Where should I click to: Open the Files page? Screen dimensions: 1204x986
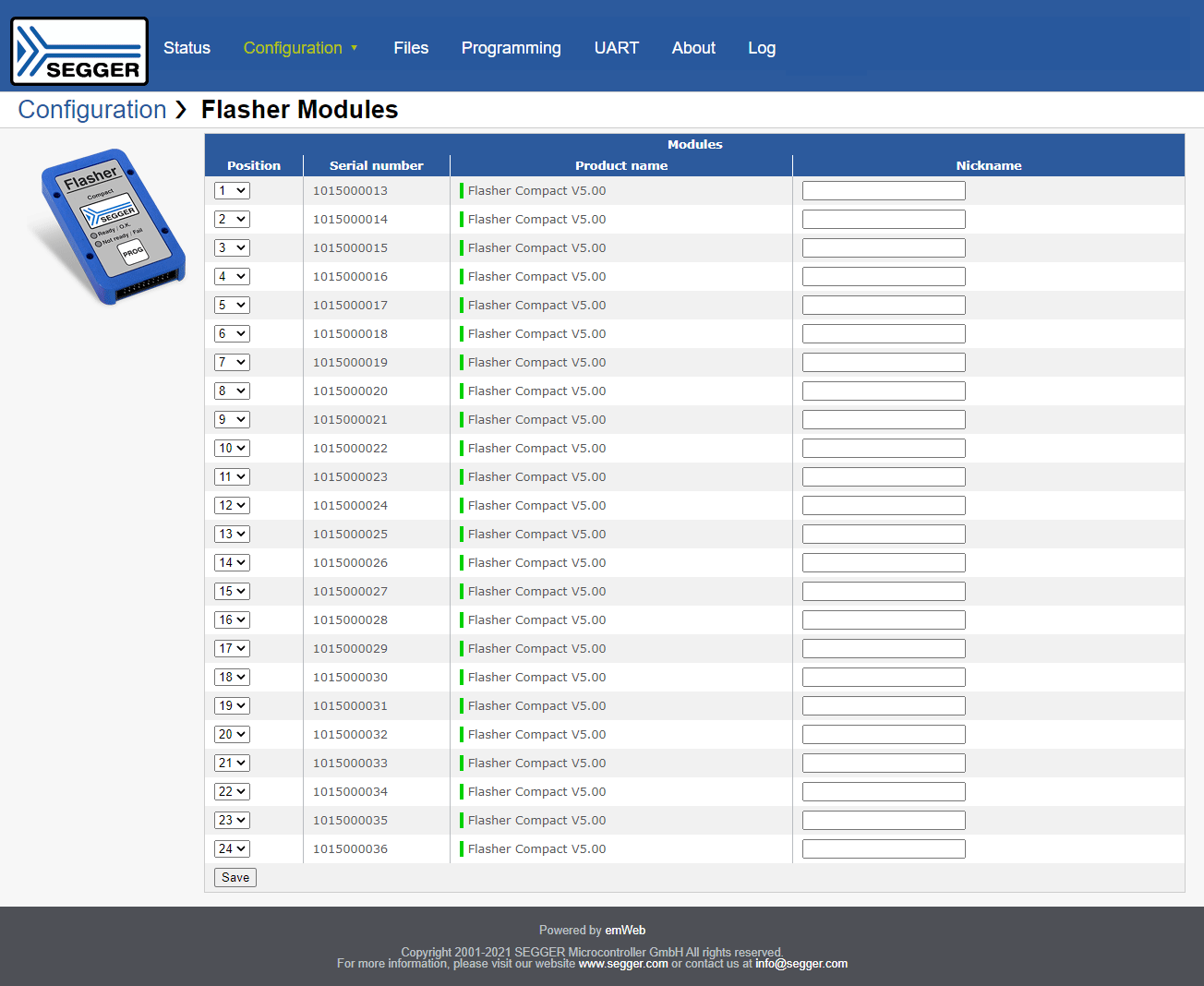[x=411, y=48]
